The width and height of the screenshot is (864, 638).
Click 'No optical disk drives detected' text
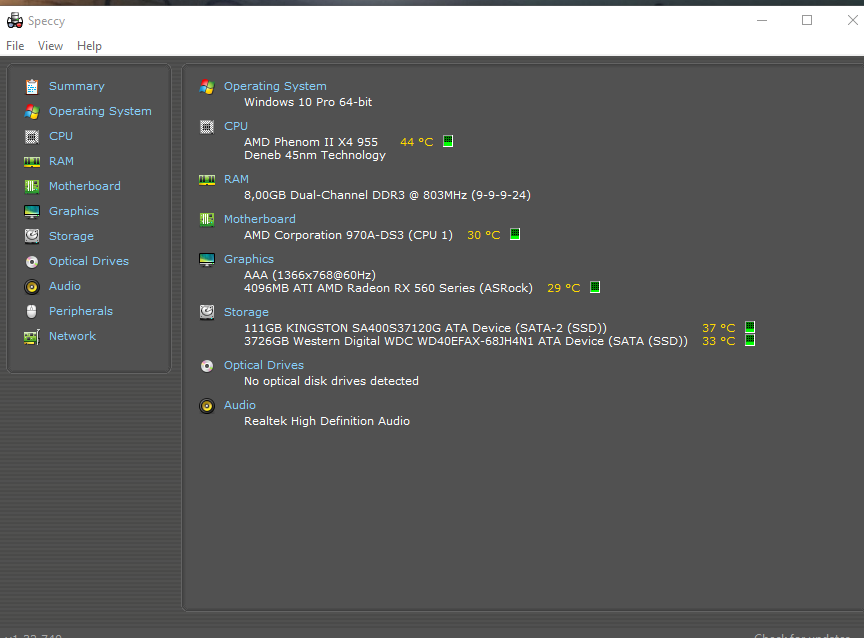click(331, 381)
